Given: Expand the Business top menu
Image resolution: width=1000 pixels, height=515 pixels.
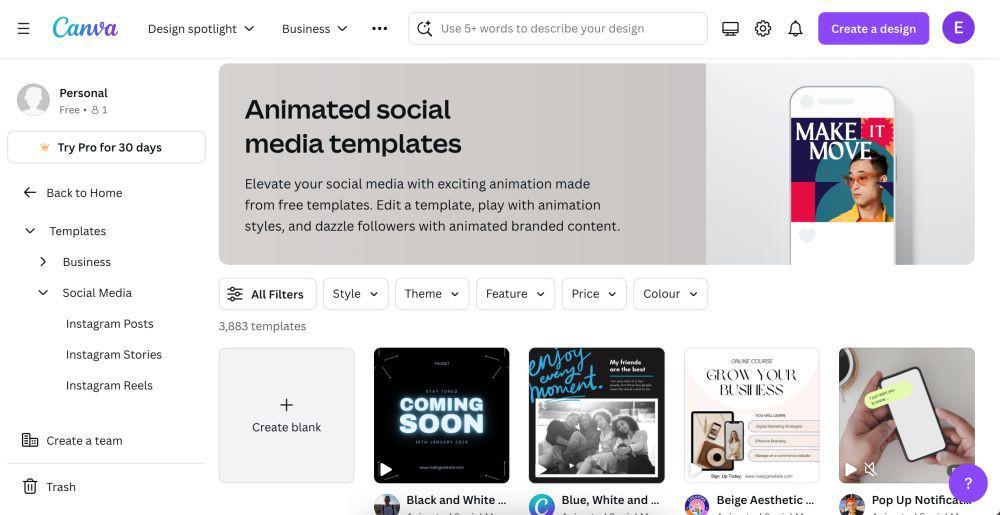Looking at the screenshot, I should coord(314,29).
